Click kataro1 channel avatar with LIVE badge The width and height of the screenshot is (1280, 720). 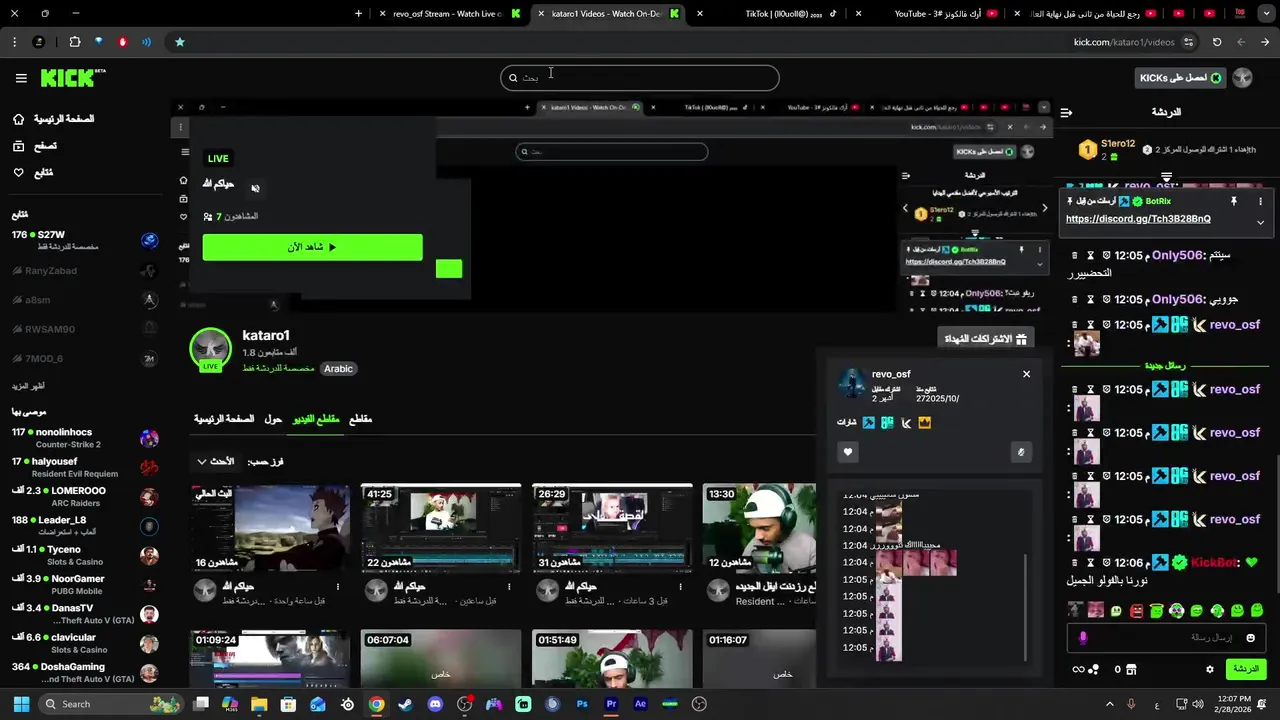click(210, 349)
